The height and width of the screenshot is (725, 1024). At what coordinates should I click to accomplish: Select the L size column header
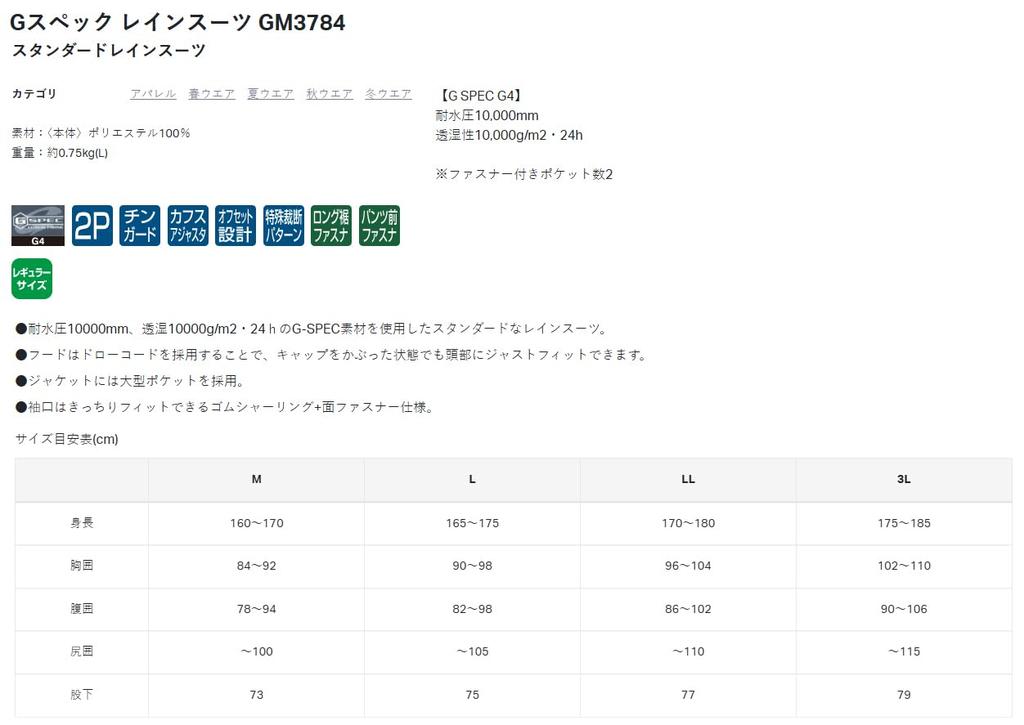tap(471, 479)
